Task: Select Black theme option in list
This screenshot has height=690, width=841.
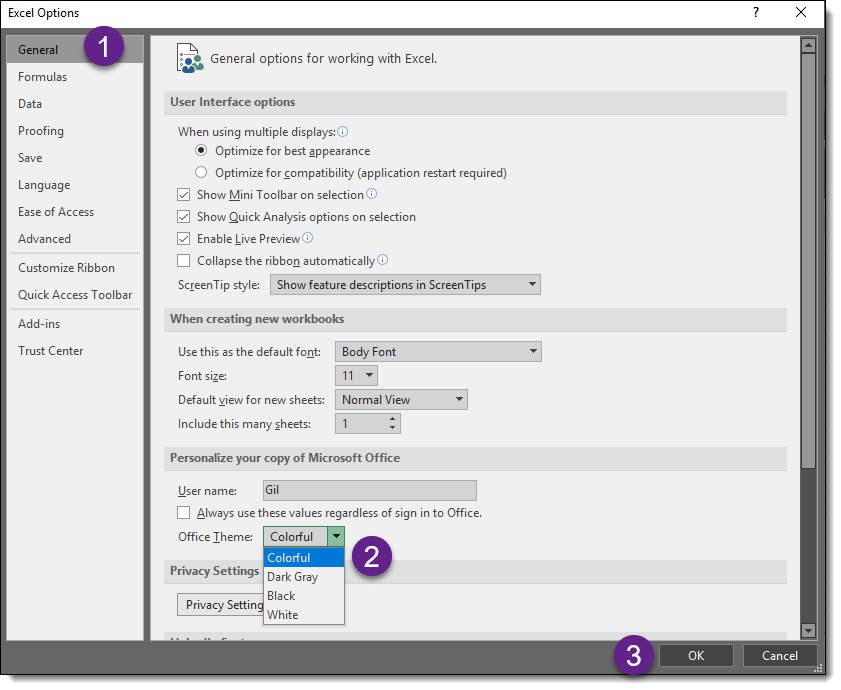Action: point(282,596)
